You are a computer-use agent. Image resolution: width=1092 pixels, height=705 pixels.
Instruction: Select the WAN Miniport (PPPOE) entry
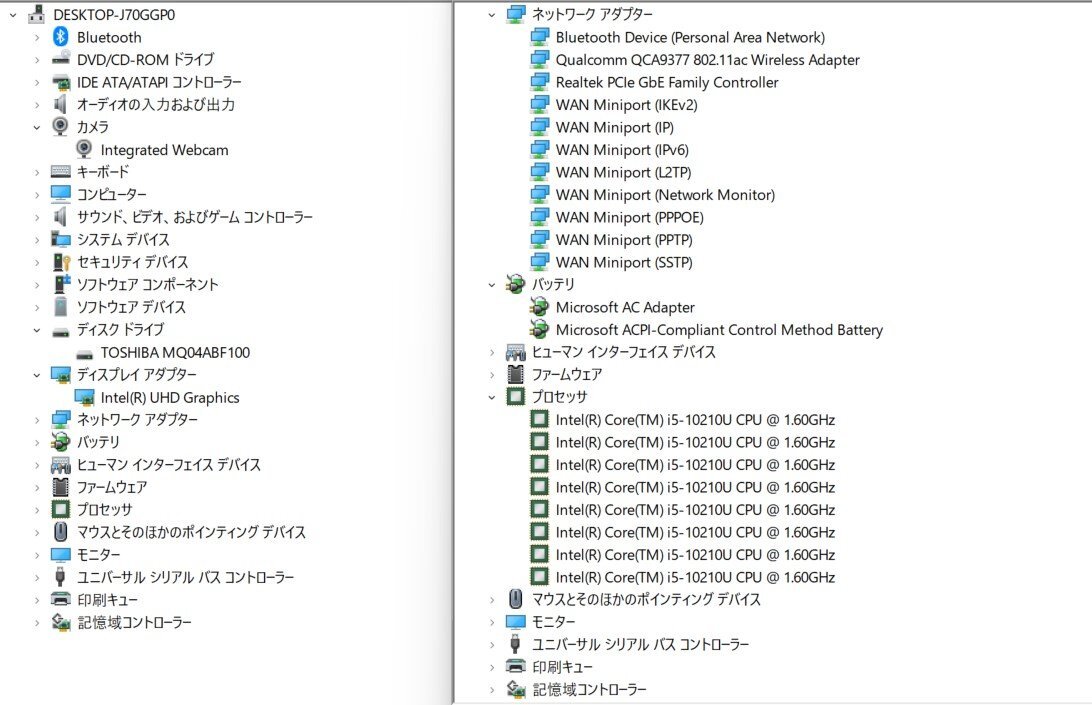point(630,217)
